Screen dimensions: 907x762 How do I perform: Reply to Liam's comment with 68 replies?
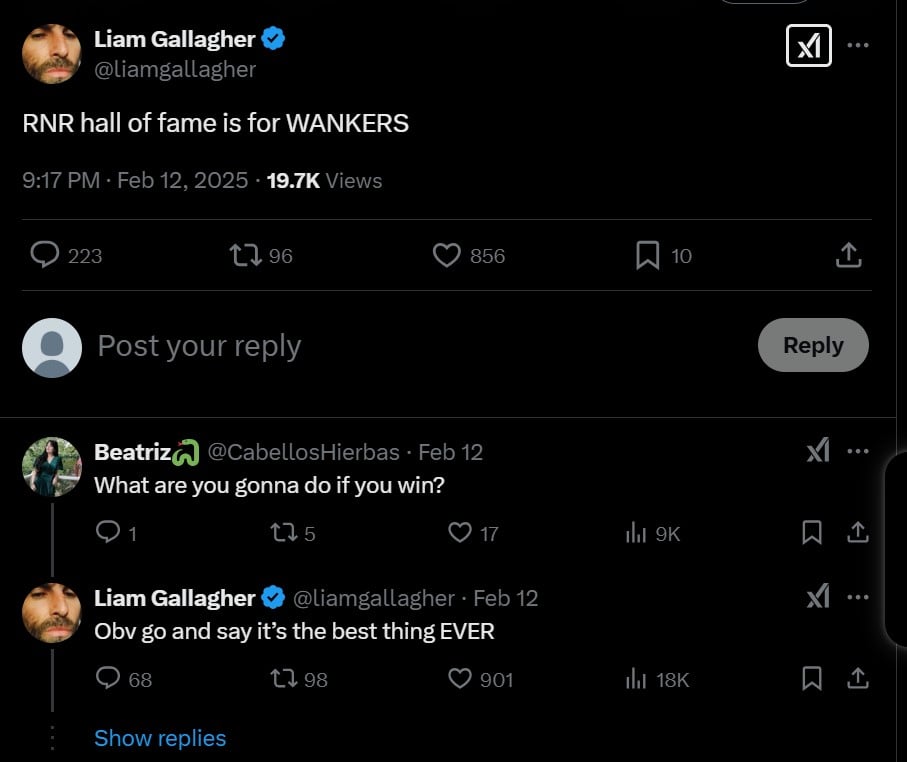[109, 679]
